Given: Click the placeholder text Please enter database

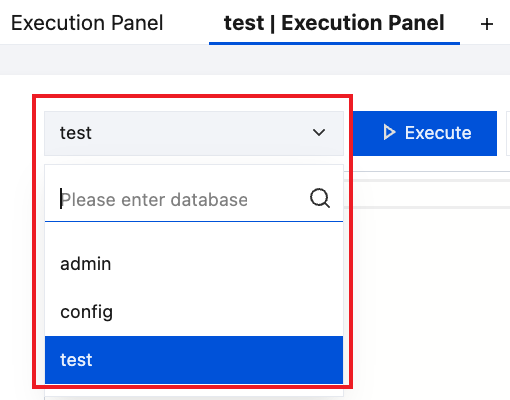Looking at the screenshot, I should point(154,200).
